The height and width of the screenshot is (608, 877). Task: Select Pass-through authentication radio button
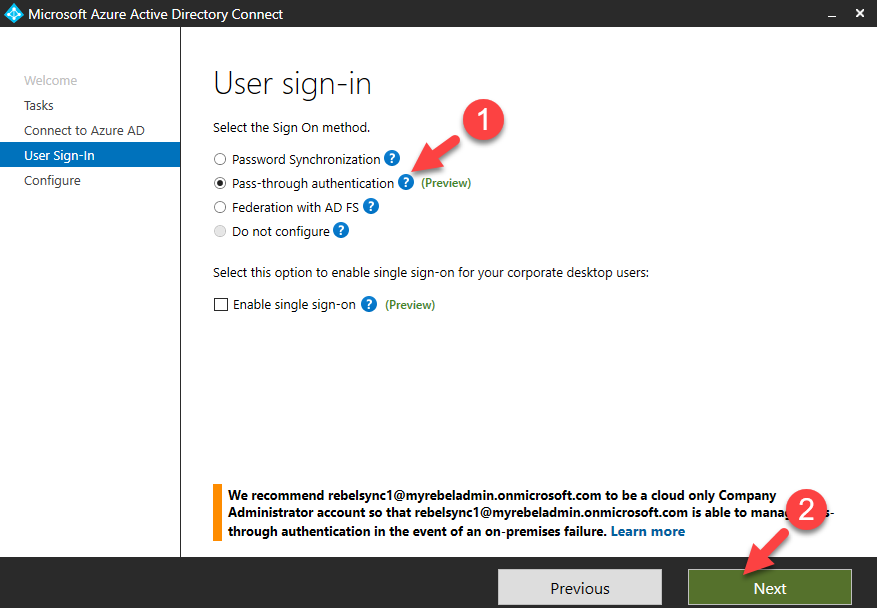point(220,183)
